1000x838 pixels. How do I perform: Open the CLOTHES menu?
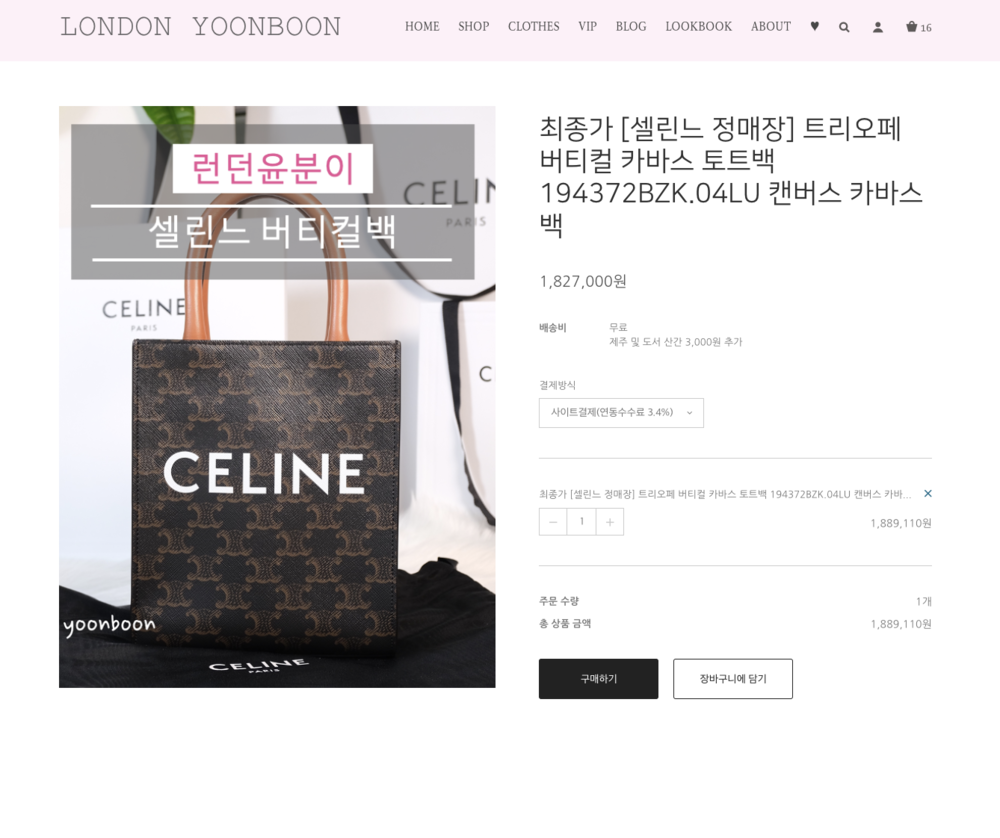(533, 27)
